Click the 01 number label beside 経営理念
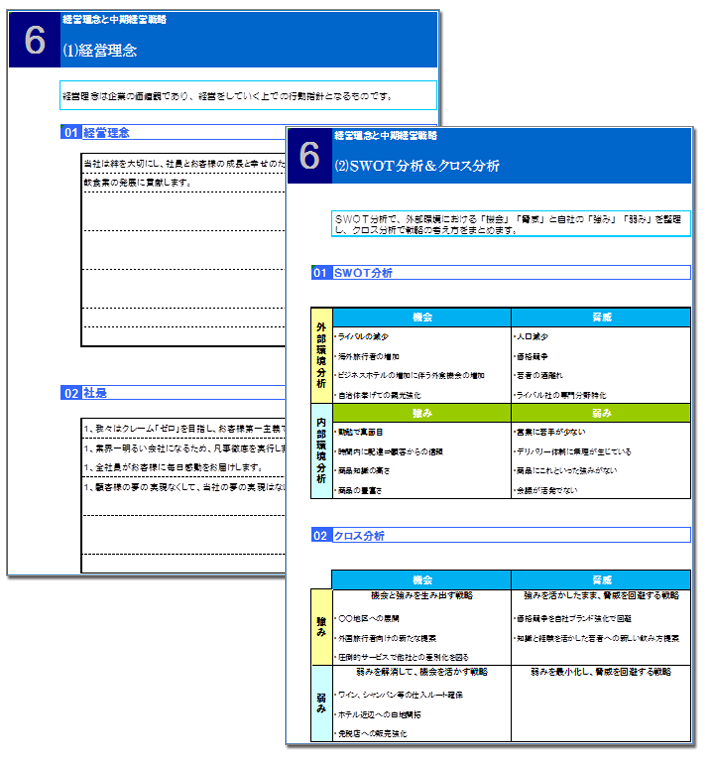Image resolution: width=713 pixels, height=768 pixels. point(70,132)
